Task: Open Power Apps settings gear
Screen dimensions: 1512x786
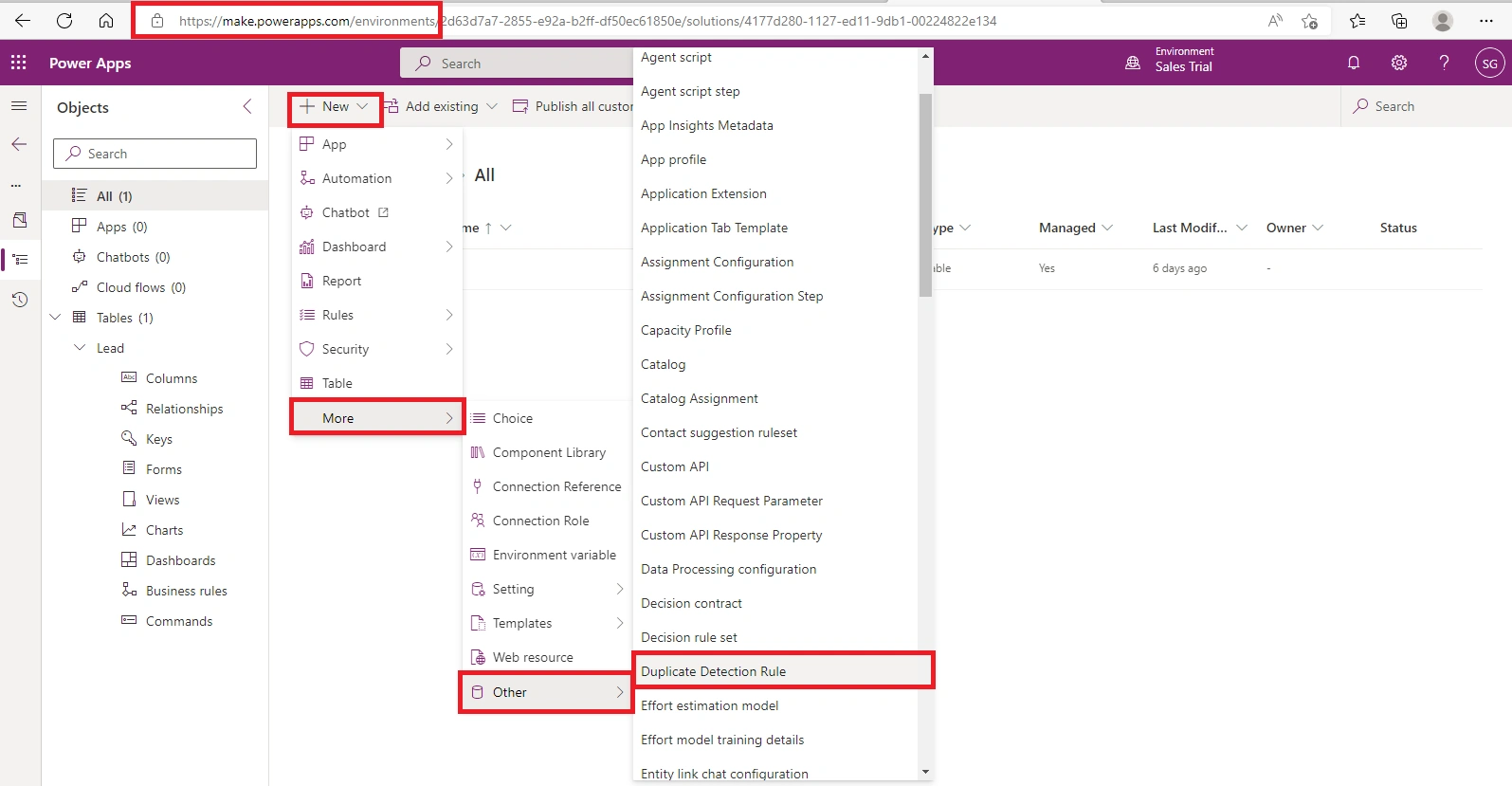Action: point(1399,63)
